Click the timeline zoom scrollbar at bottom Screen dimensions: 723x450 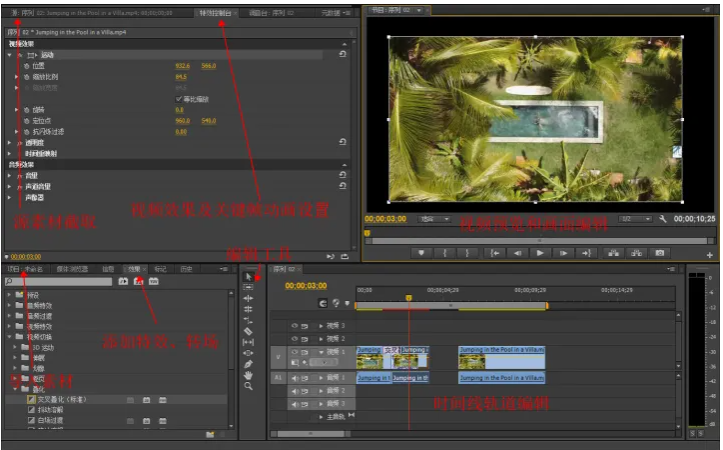coord(310,434)
